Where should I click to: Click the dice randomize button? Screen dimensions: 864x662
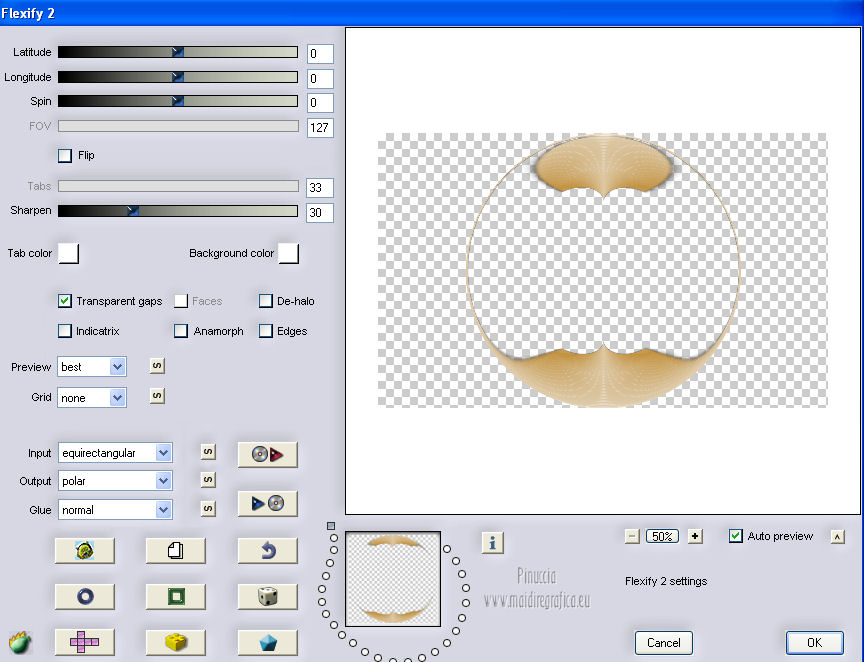267,596
